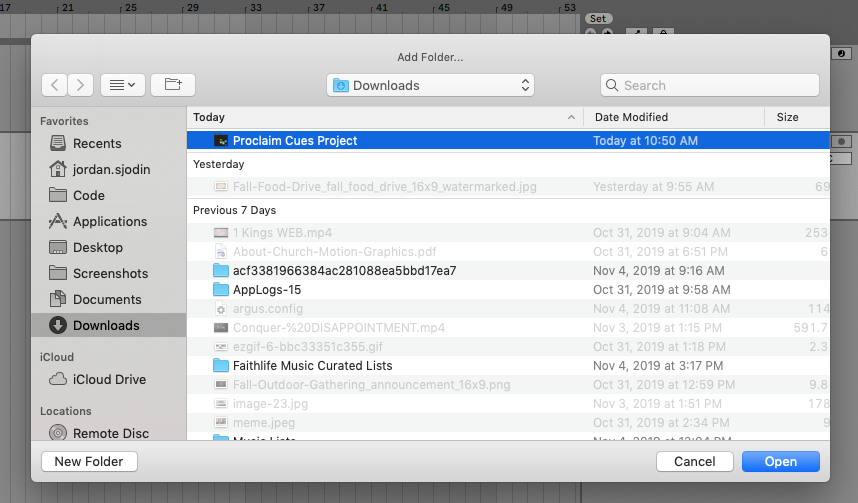The image size is (858, 503).
Task: Open the Downloads location popup menu
Action: click(x=430, y=85)
